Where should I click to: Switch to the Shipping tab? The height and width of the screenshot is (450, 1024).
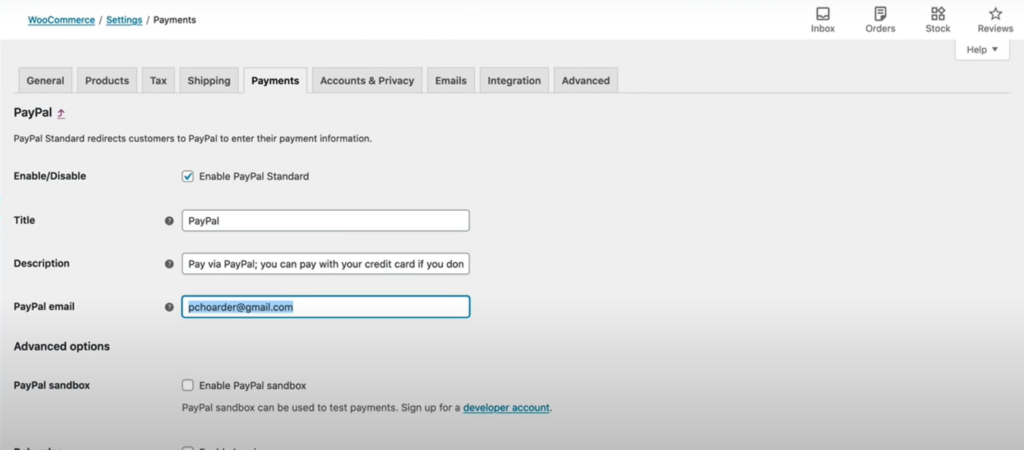pos(209,80)
